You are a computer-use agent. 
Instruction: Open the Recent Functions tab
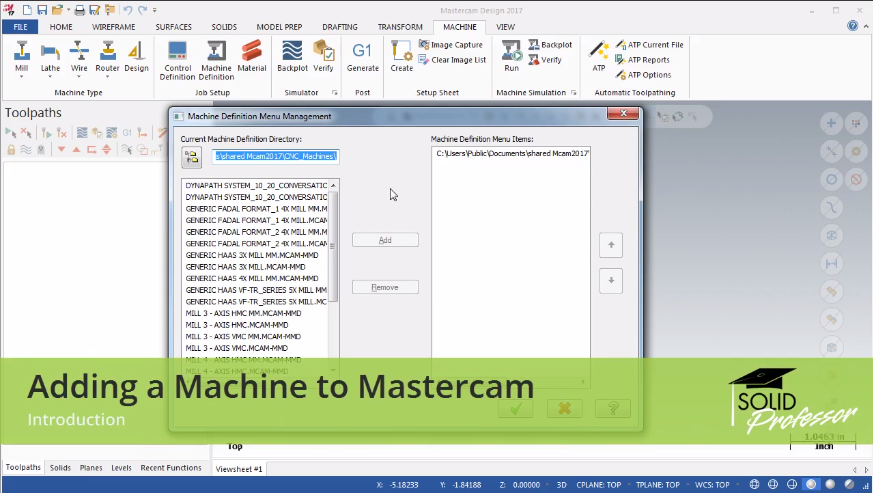tap(171, 468)
